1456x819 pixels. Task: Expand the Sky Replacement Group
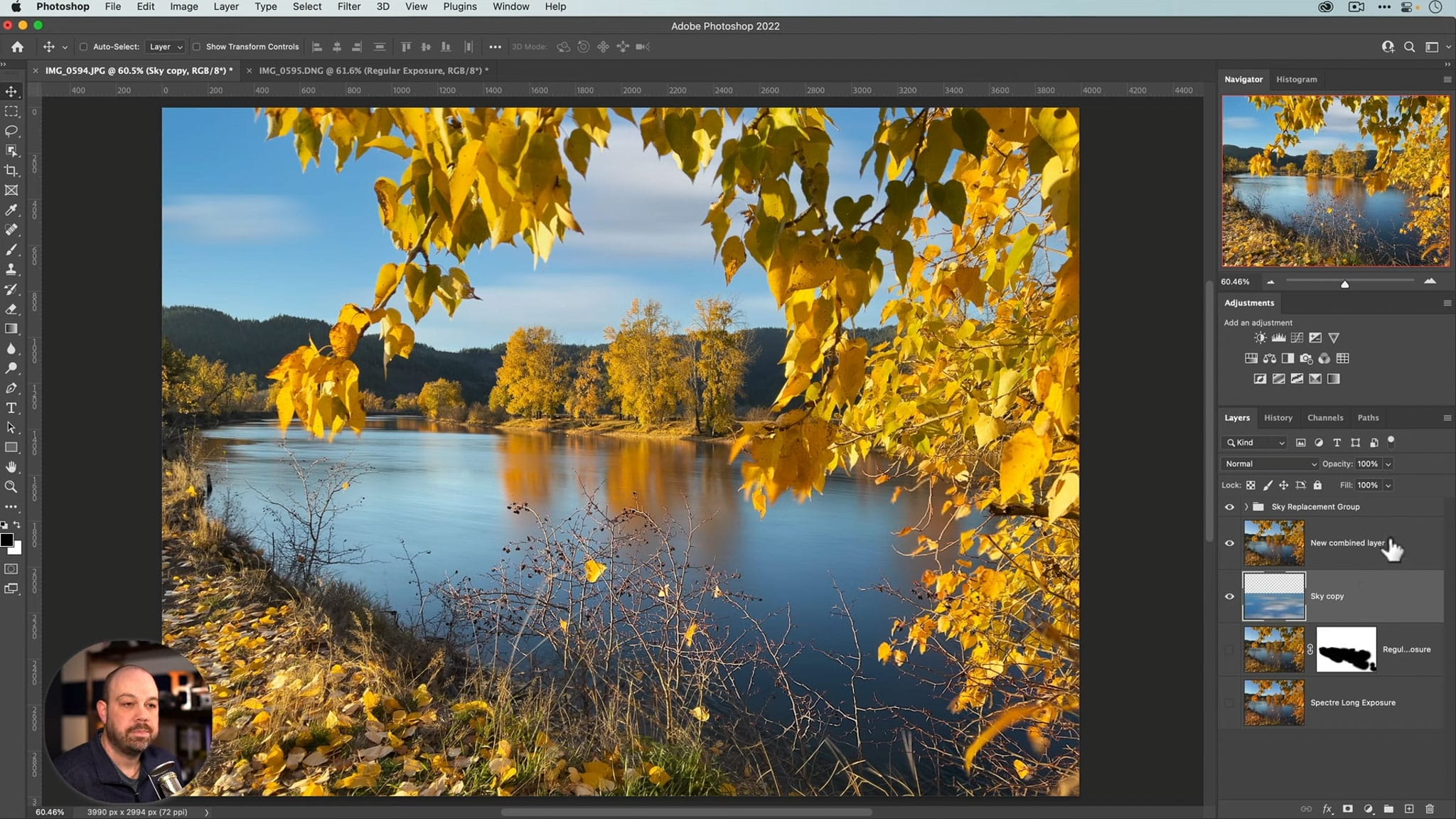[x=1244, y=506]
